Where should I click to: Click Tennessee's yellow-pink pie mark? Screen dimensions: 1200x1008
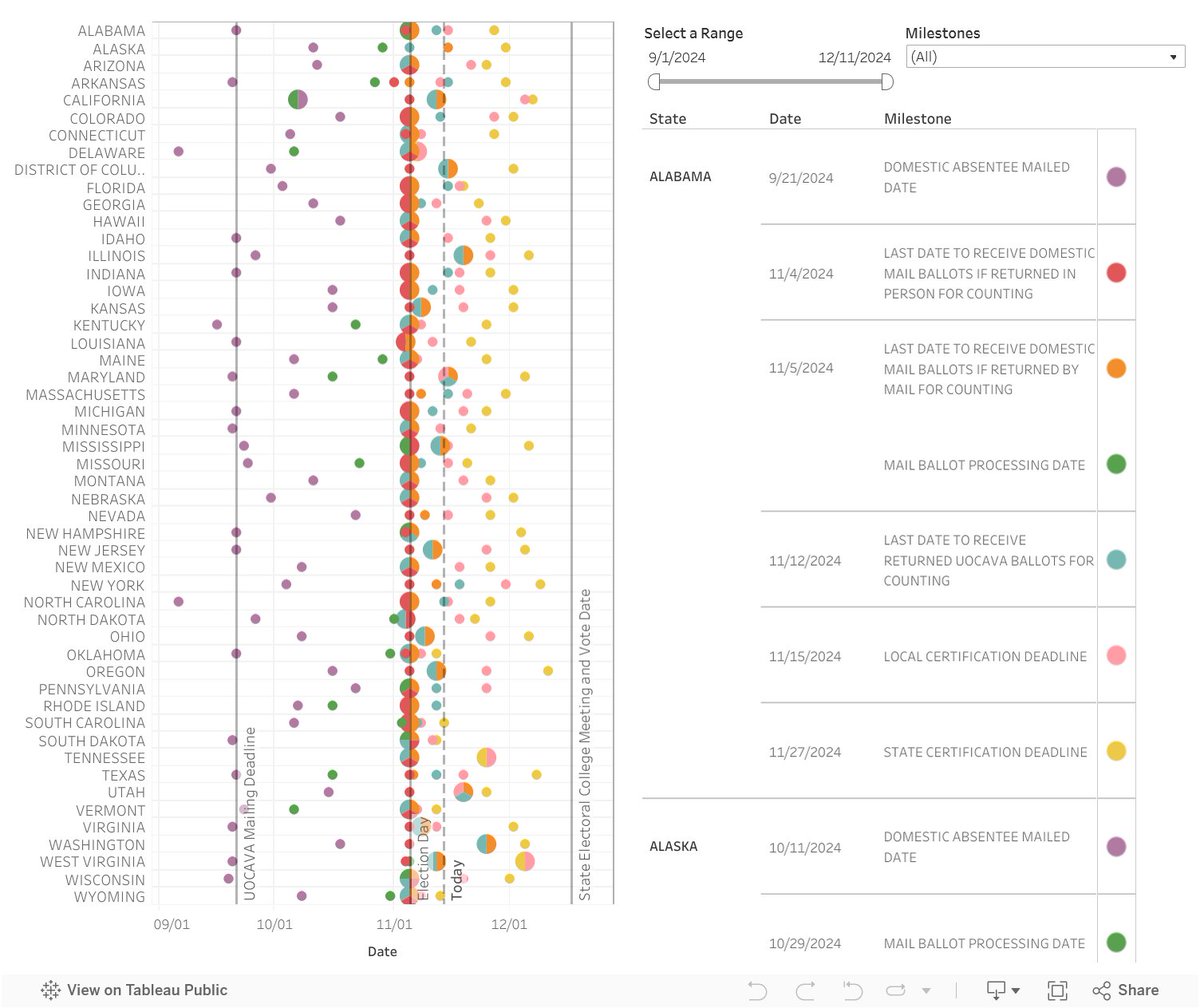(x=487, y=757)
